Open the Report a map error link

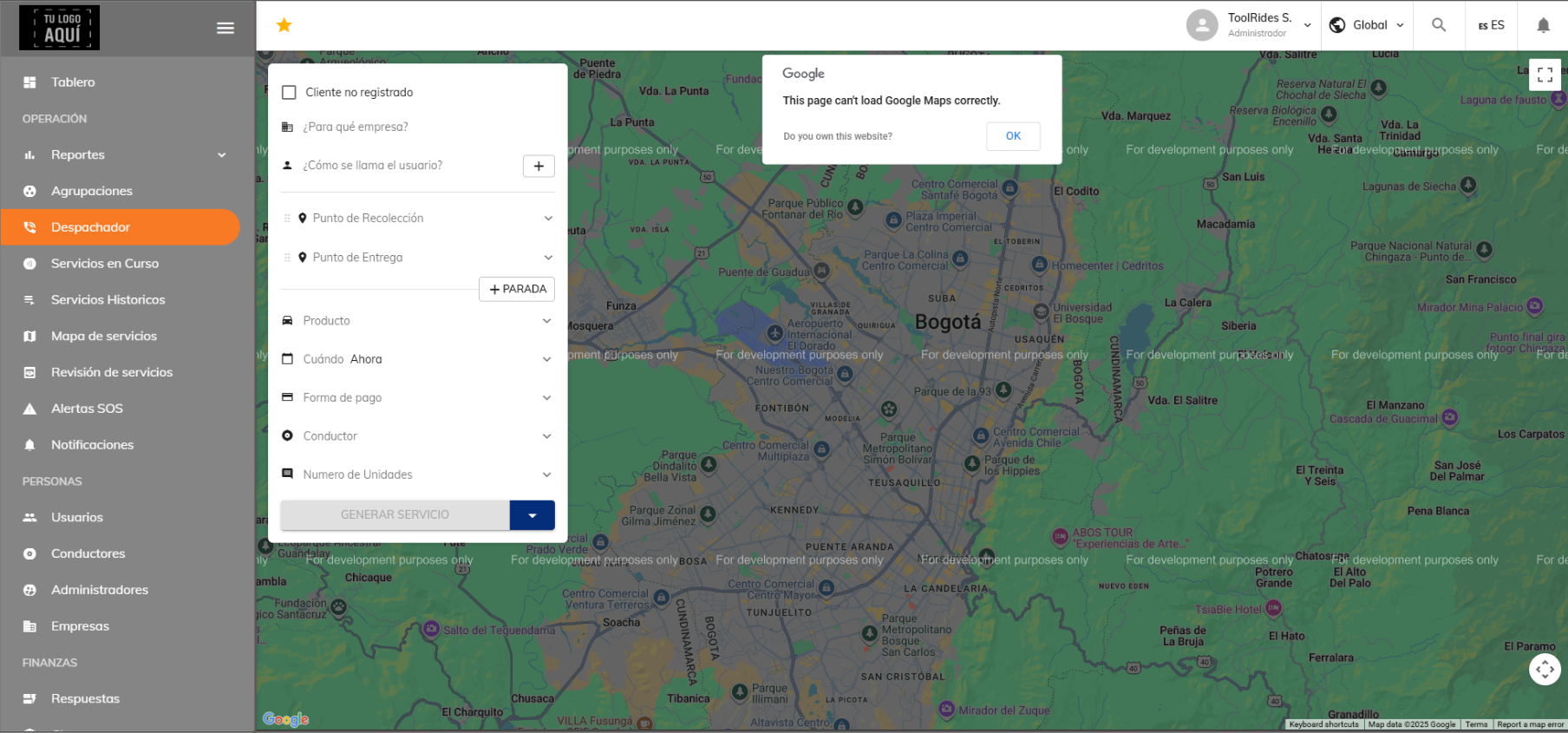(1531, 724)
